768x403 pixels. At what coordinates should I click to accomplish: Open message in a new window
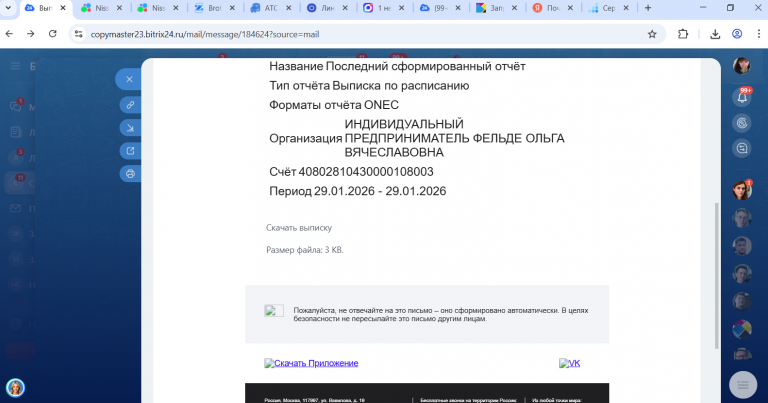click(x=130, y=151)
